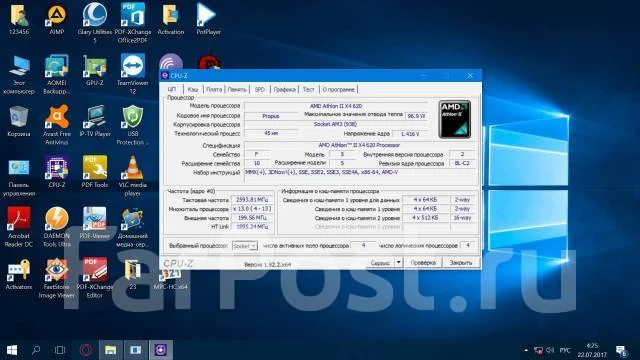Image resolution: width=640 pixels, height=360 pixels.
Task: Open PDF-Viewer desktop shortcut
Action: pyautogui.click(x=95, y=223)
